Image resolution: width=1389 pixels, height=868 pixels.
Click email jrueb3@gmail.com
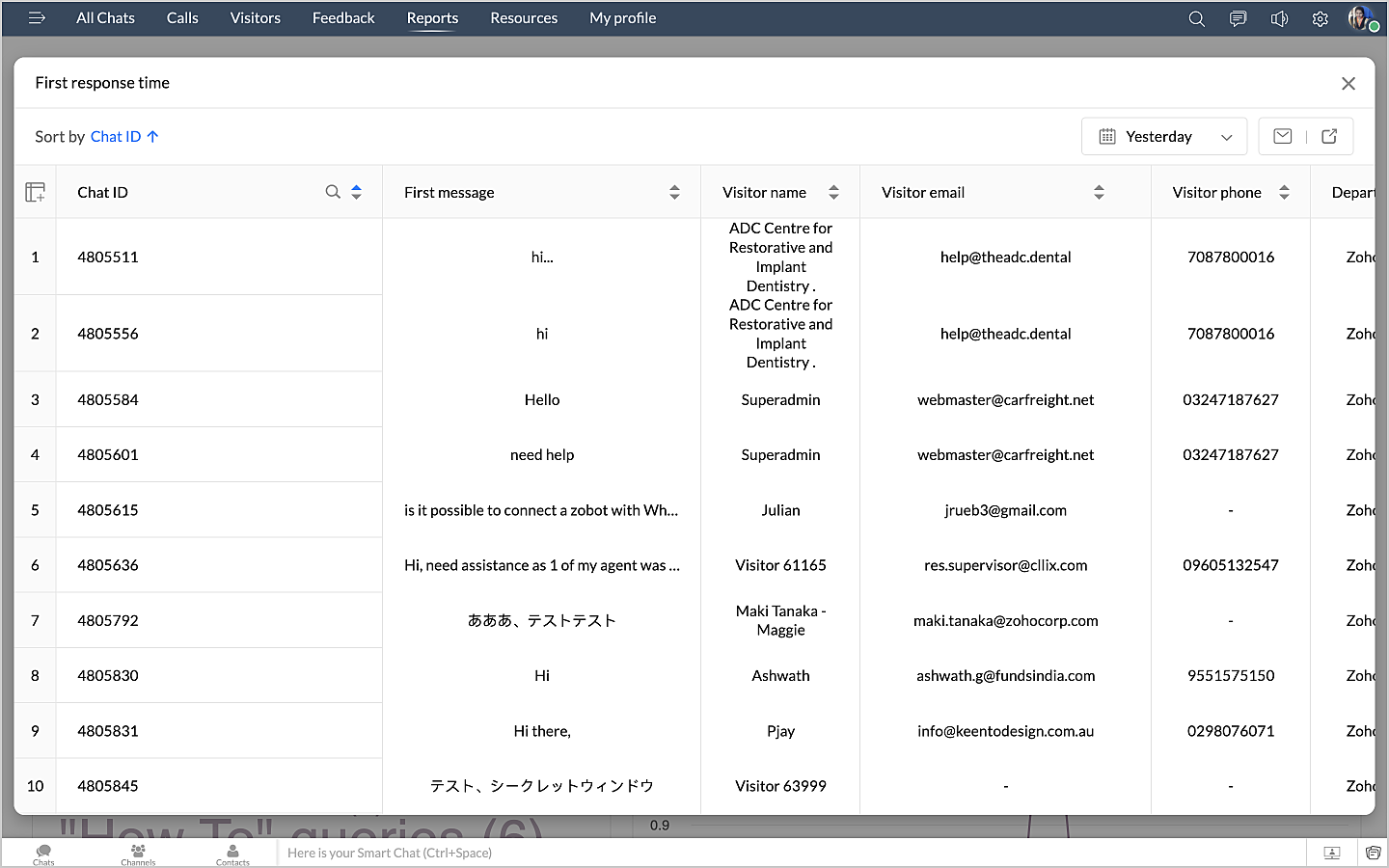[1005, 510]
